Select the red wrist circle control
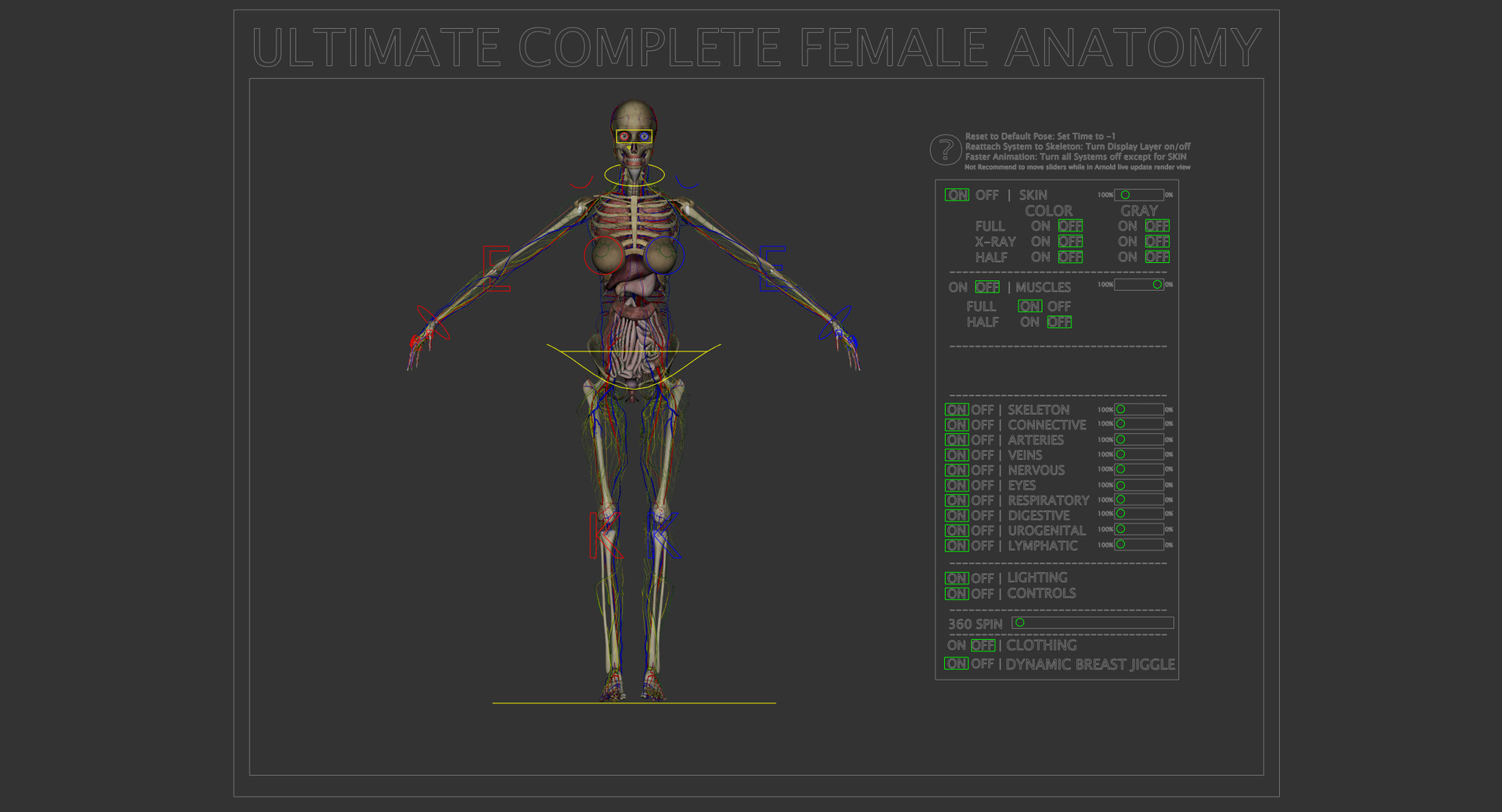 click(433, 322)
